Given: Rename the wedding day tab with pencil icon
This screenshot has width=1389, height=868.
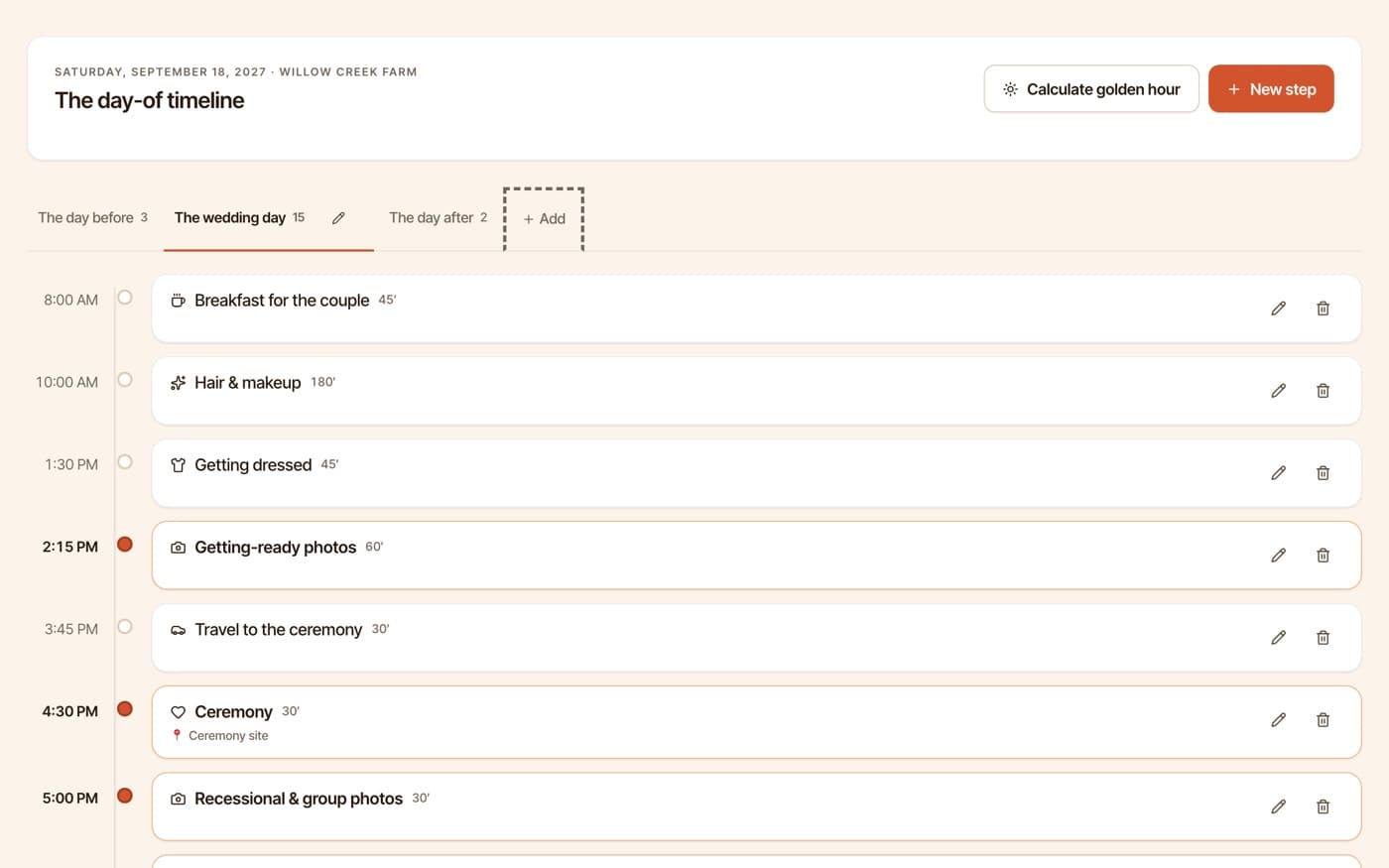Looking at the screenshot, I should pos(338,218).
